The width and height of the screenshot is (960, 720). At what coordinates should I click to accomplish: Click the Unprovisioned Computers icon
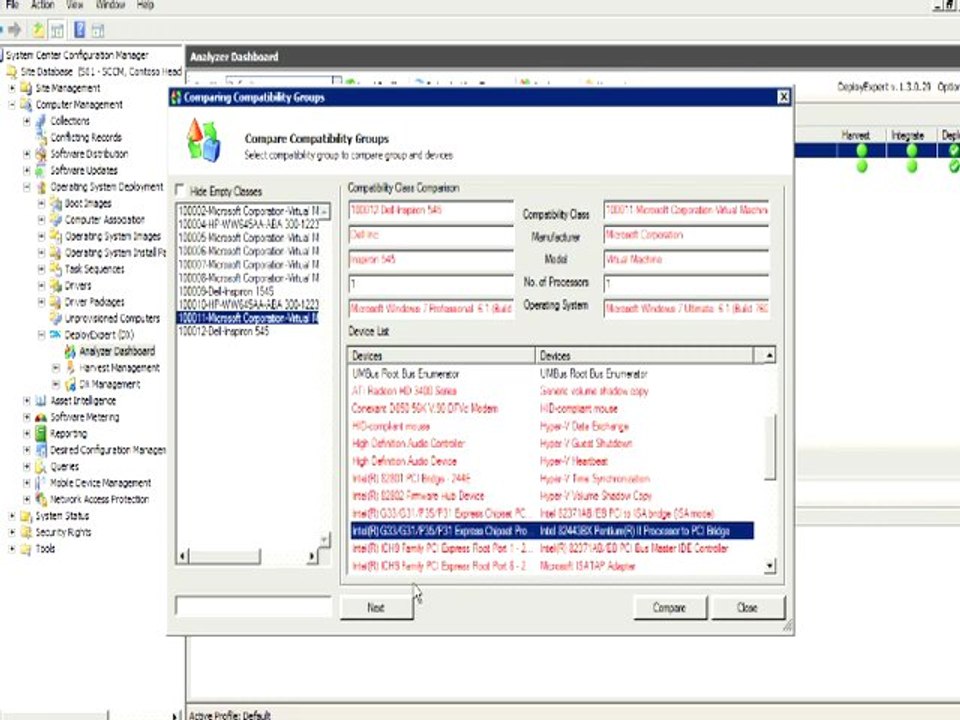point(56,318)
